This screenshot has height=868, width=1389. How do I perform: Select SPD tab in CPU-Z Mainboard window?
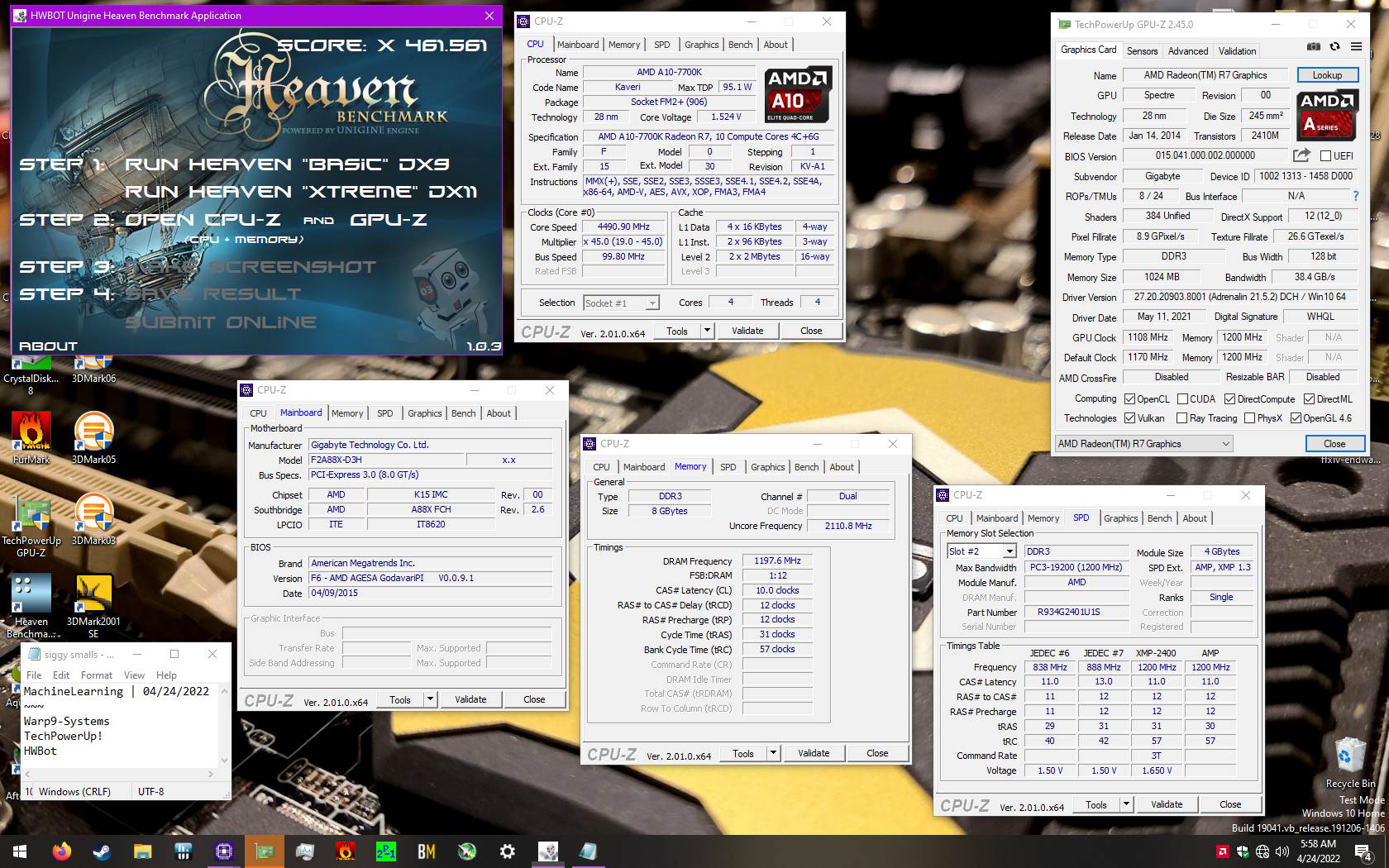385,413
